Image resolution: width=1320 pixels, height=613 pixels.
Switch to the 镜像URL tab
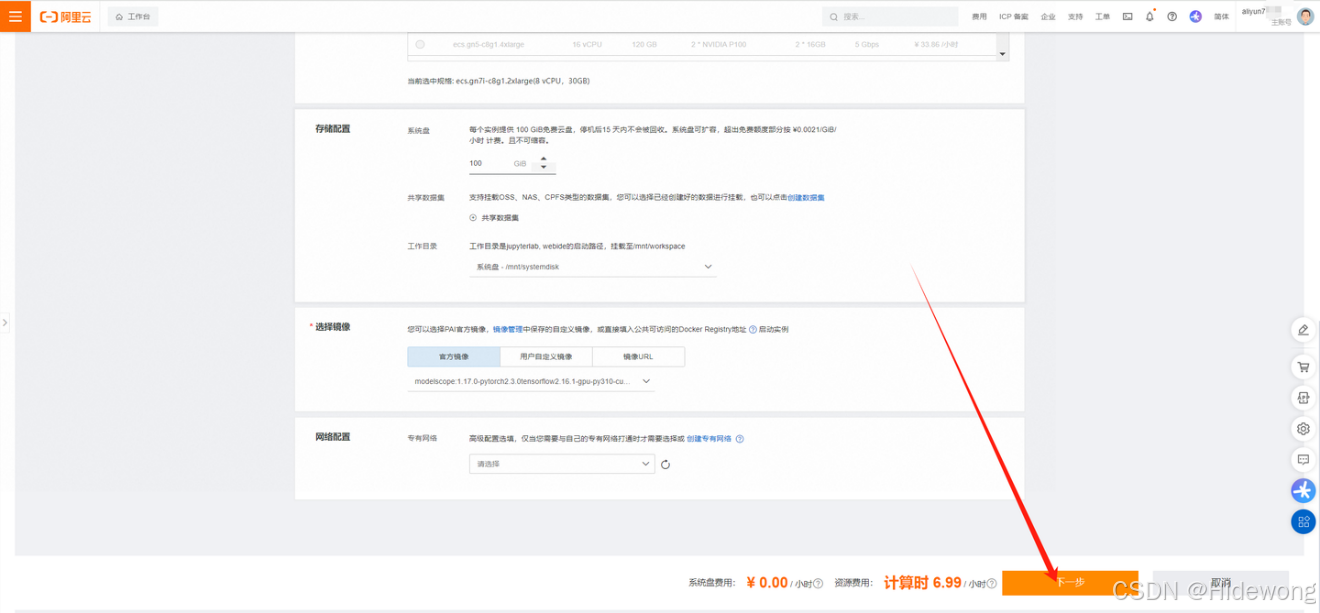pos(638,356)
